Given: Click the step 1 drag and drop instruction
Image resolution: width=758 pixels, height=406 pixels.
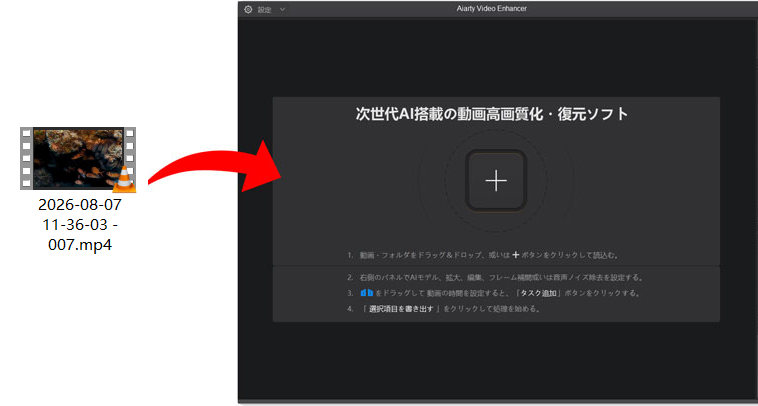Looking at the screenshot, I should [483, 255].
